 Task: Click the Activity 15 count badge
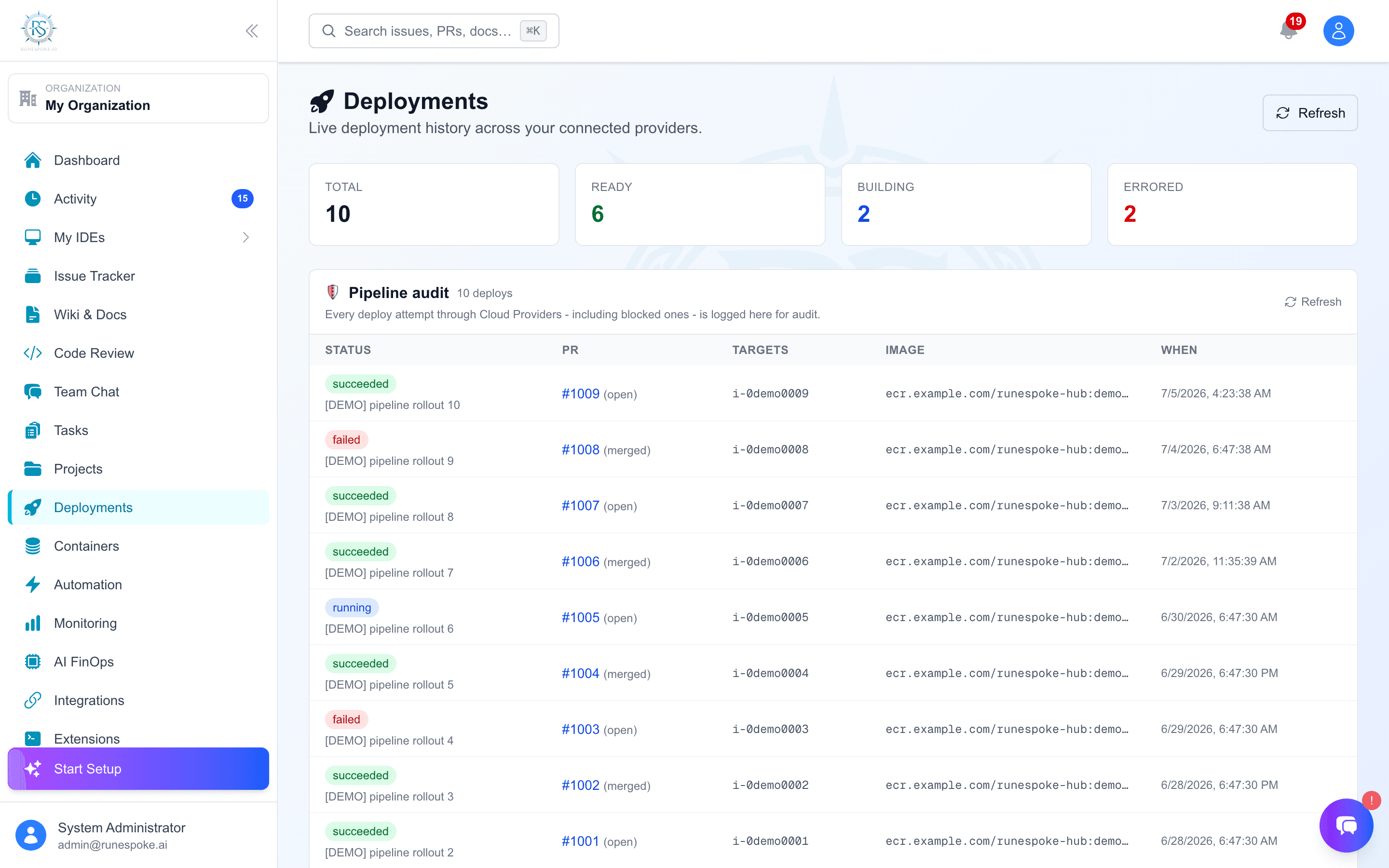tap(242, 199)
